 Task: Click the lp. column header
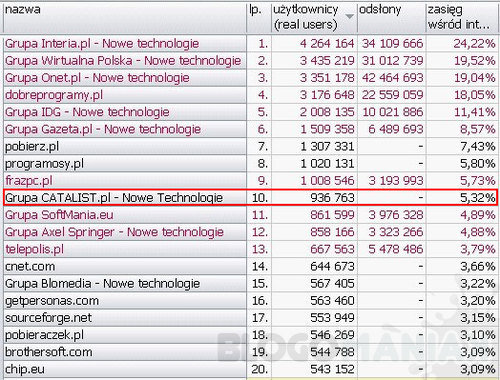(x=259, y=17)
